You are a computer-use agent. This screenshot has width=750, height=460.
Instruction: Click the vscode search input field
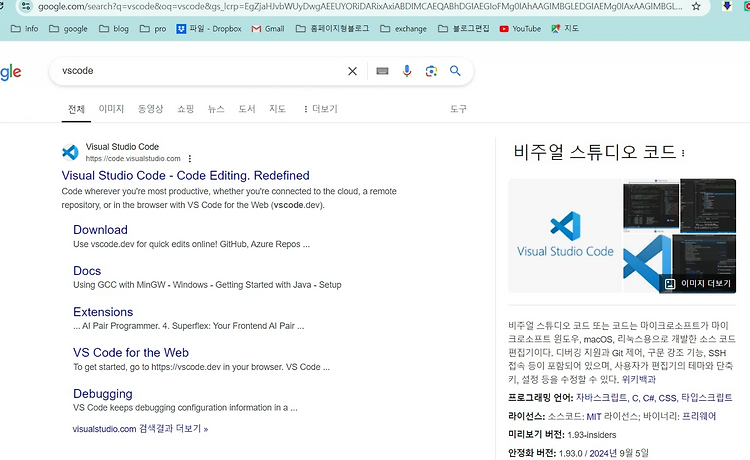(201, 71)
